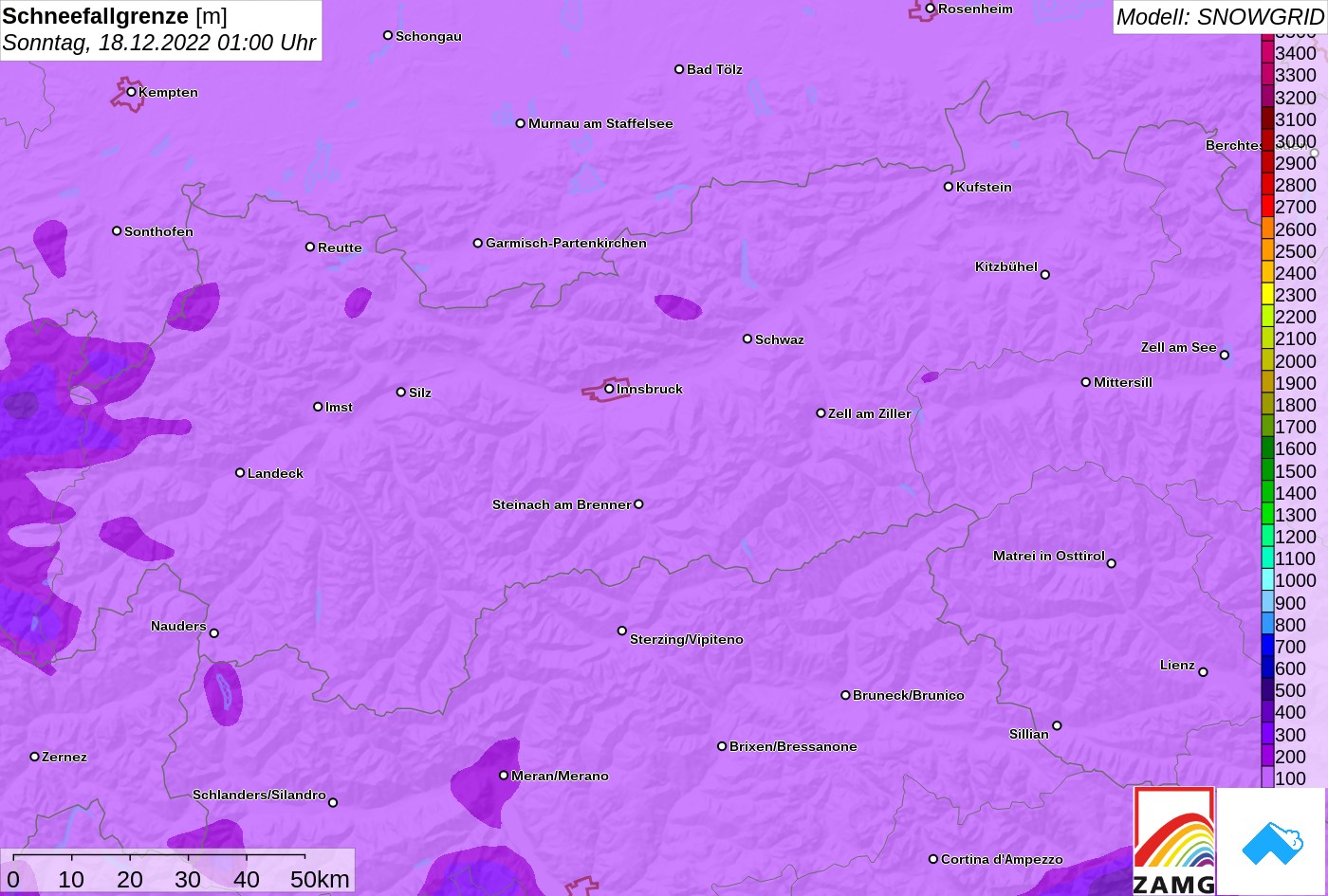Image resolution: width=1328 pixels, height=896 pixels.
Task: Select the Innsbruck city marker dot
Action: point(609,389)
